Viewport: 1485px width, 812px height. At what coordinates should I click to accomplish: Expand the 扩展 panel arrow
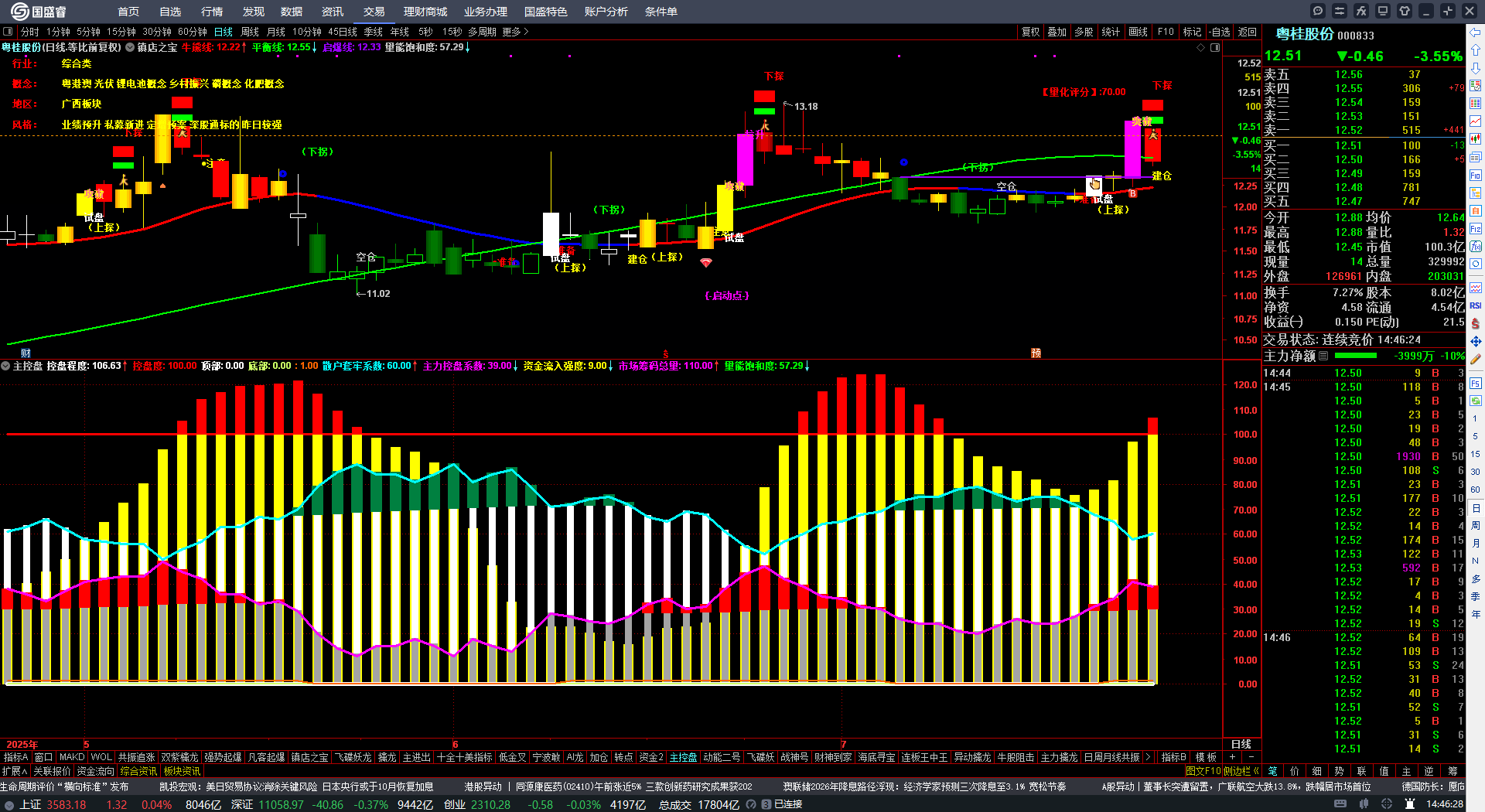15,771
